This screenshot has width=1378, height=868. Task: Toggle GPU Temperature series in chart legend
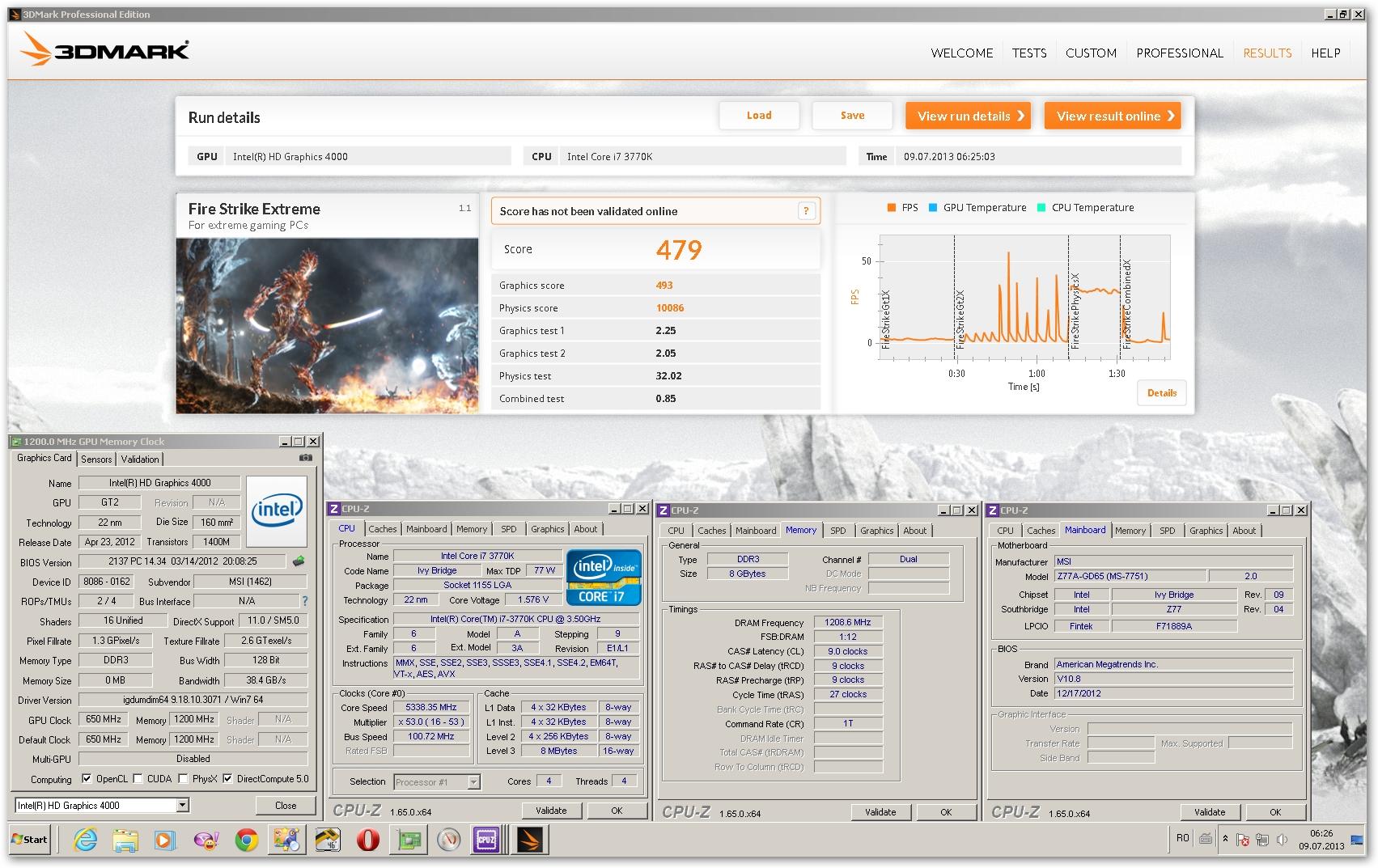(x=977, y=208)
